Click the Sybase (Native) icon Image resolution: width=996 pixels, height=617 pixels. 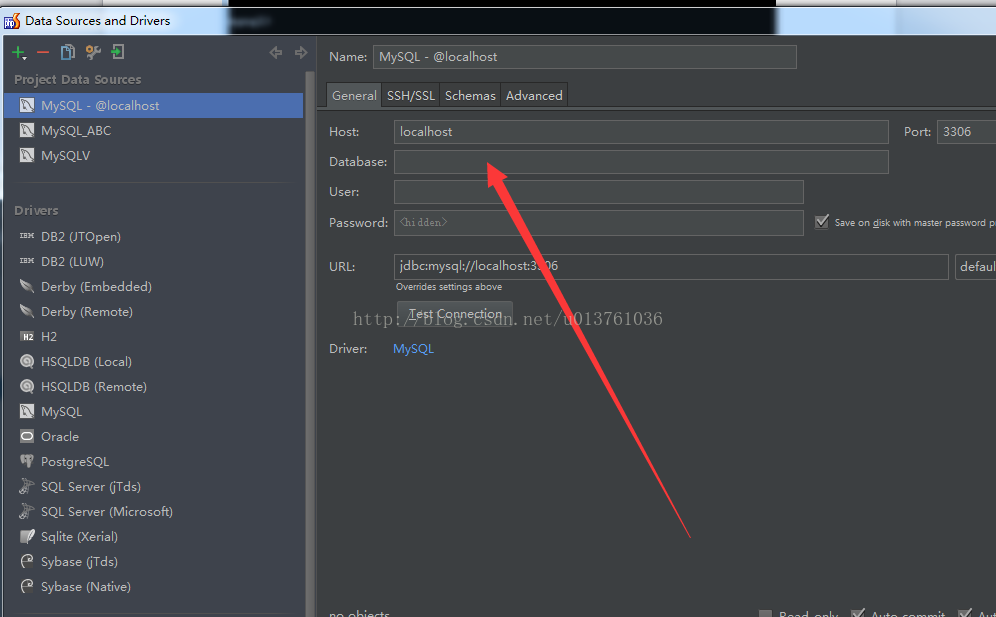(27, 586)
